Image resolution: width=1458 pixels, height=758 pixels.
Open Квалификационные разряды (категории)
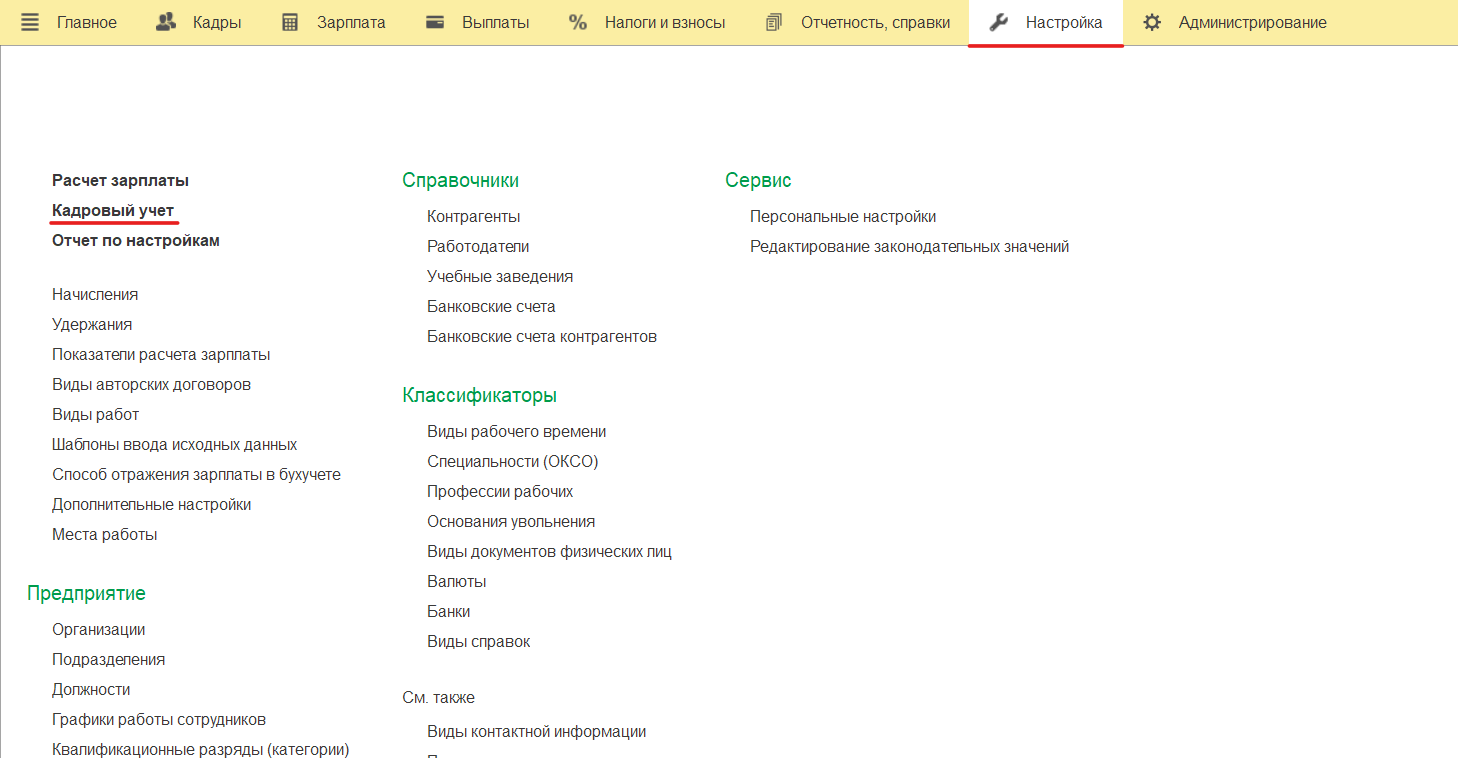(201, 750)
